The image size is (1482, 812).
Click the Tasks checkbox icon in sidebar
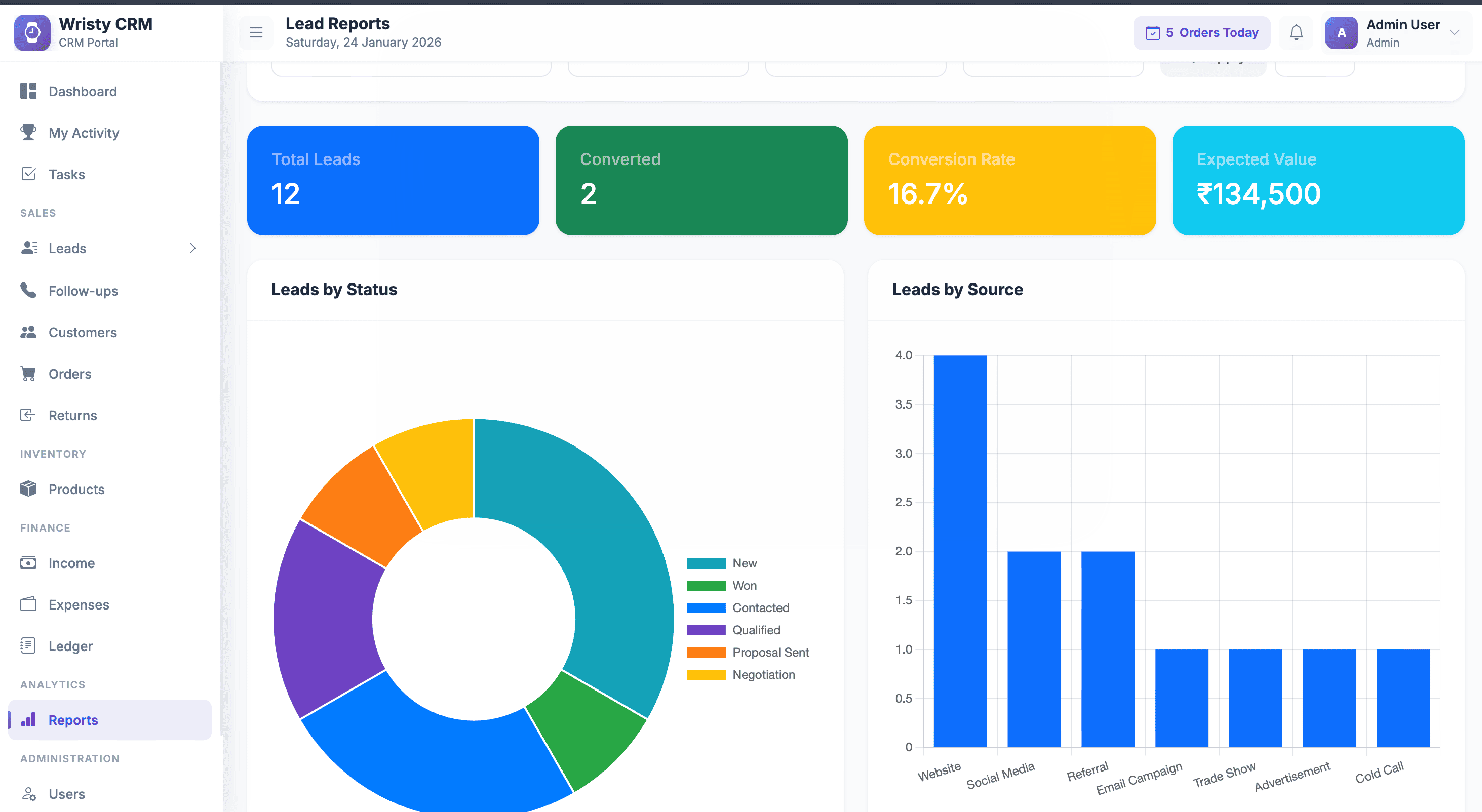(x=28, y=174)
